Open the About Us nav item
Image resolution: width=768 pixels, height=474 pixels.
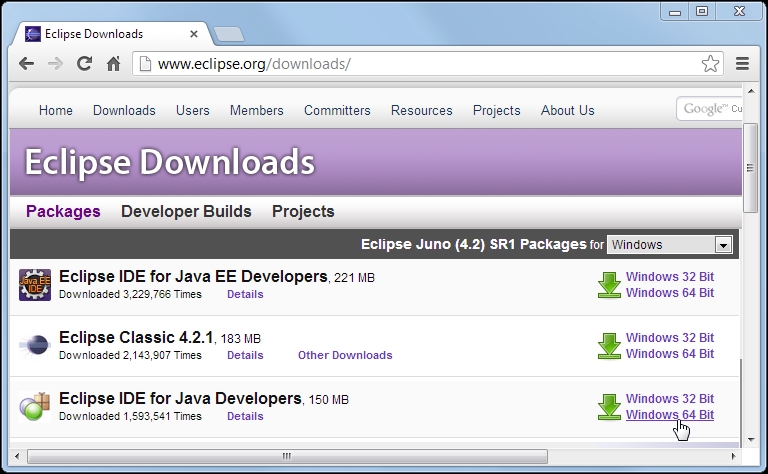[568, 110]
